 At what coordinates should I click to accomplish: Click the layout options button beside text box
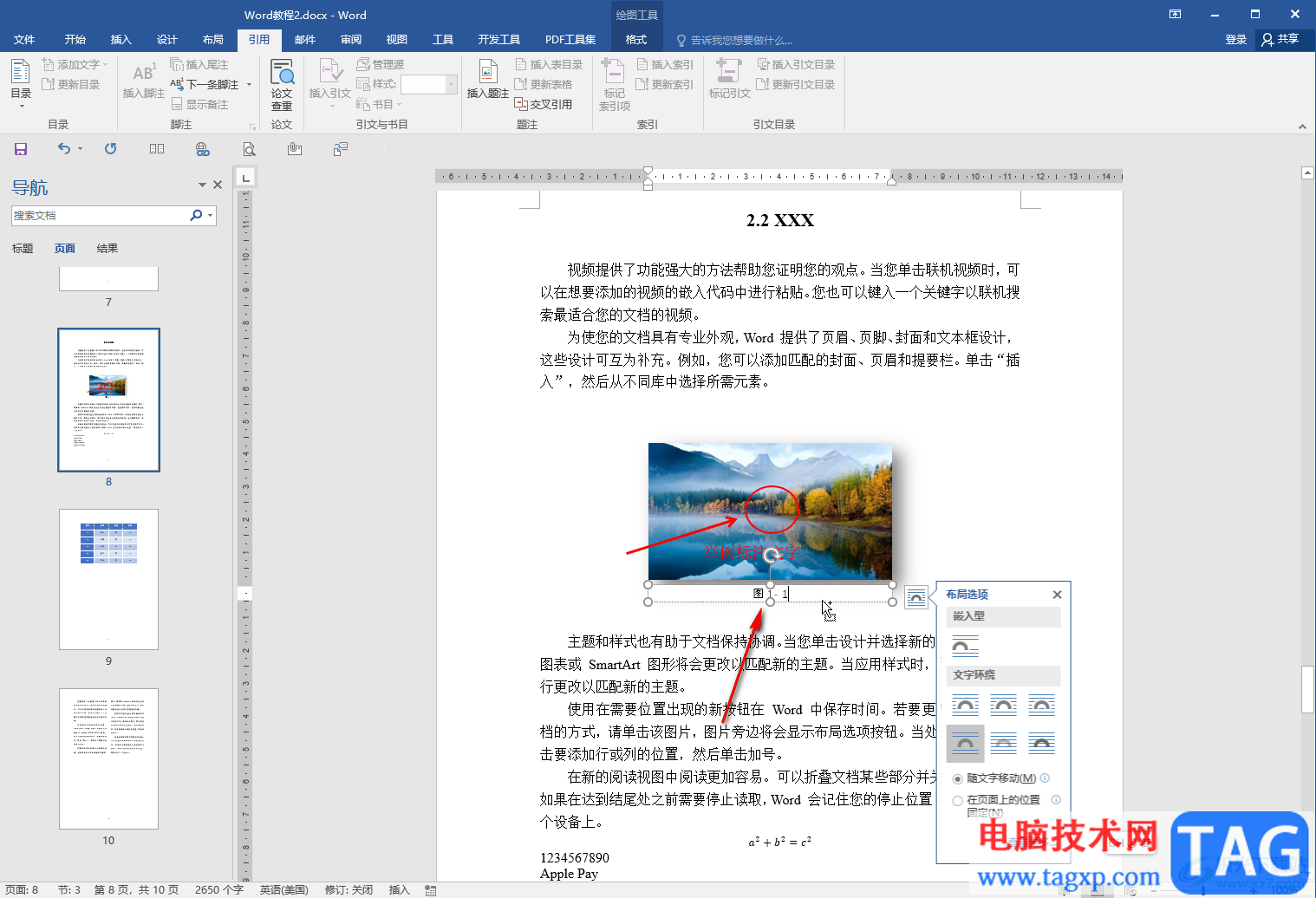(915, 596)
